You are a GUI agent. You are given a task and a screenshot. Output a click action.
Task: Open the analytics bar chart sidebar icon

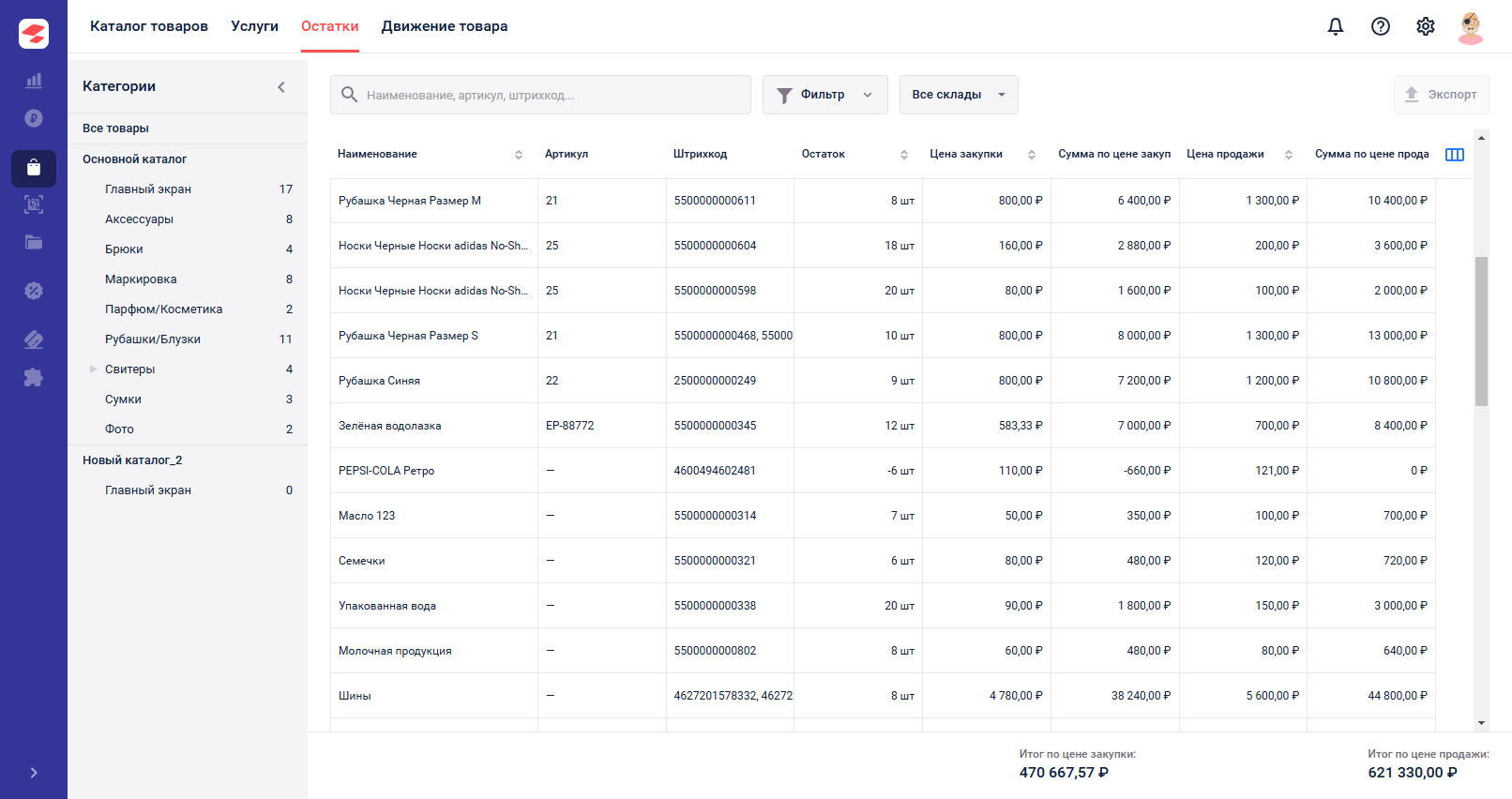point(34,81)
